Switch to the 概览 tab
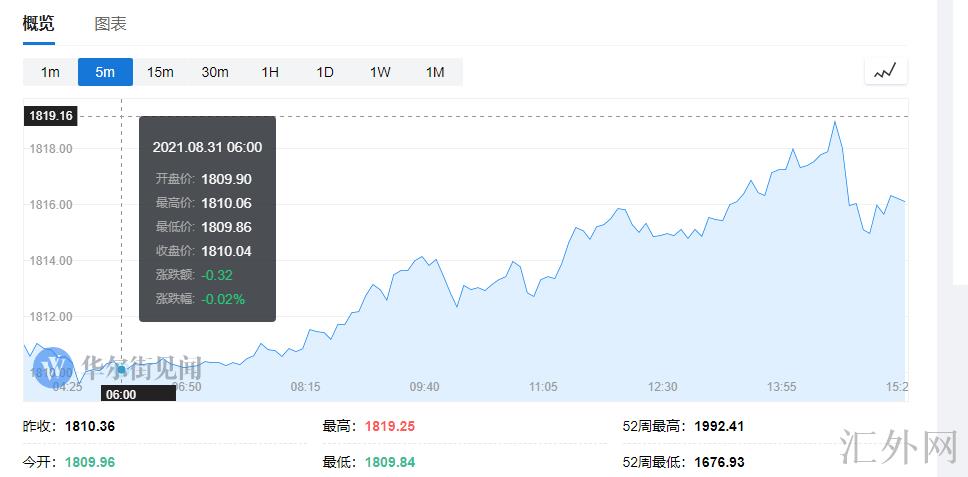Screen dimensions: 968x477 tap(39, 23)
